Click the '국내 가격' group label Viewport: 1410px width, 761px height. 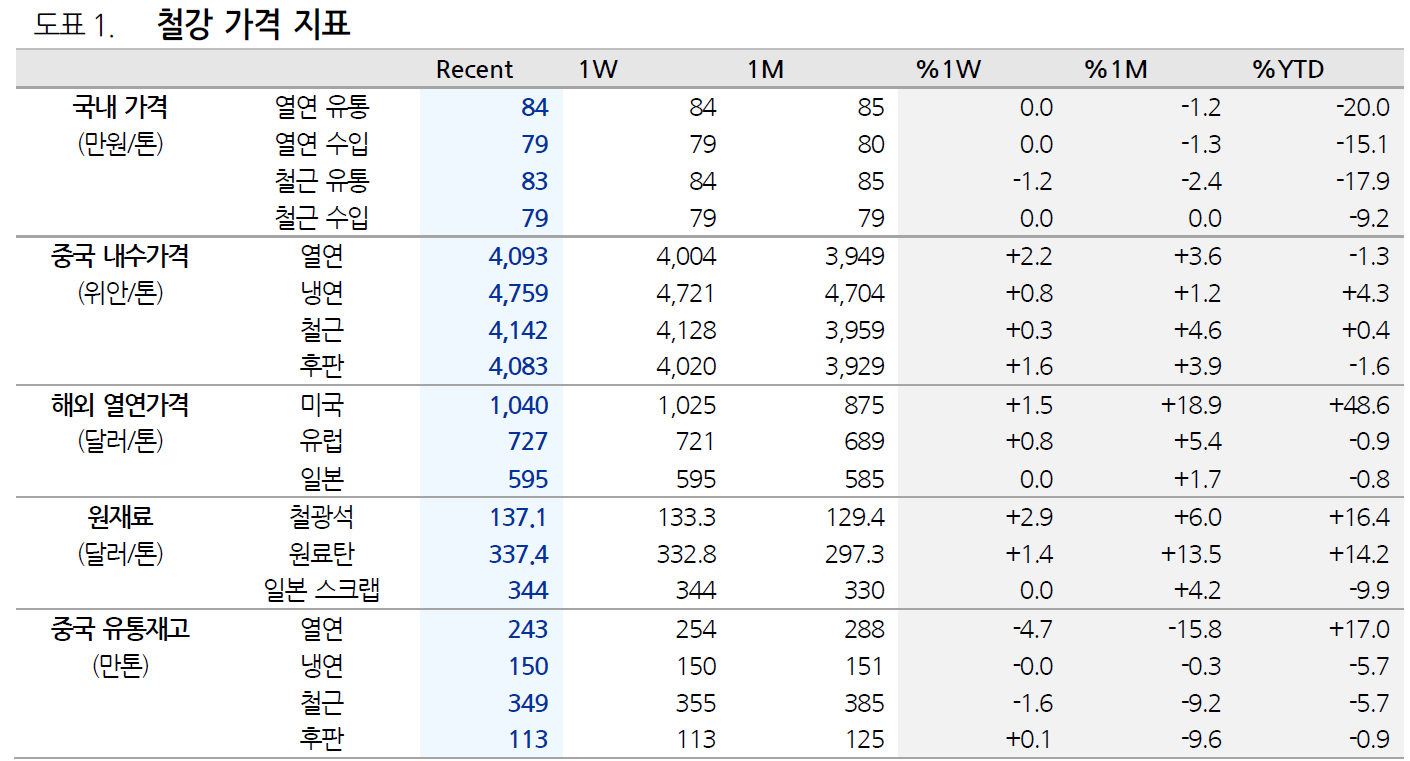pyautogui.click(x=120, y=106)
